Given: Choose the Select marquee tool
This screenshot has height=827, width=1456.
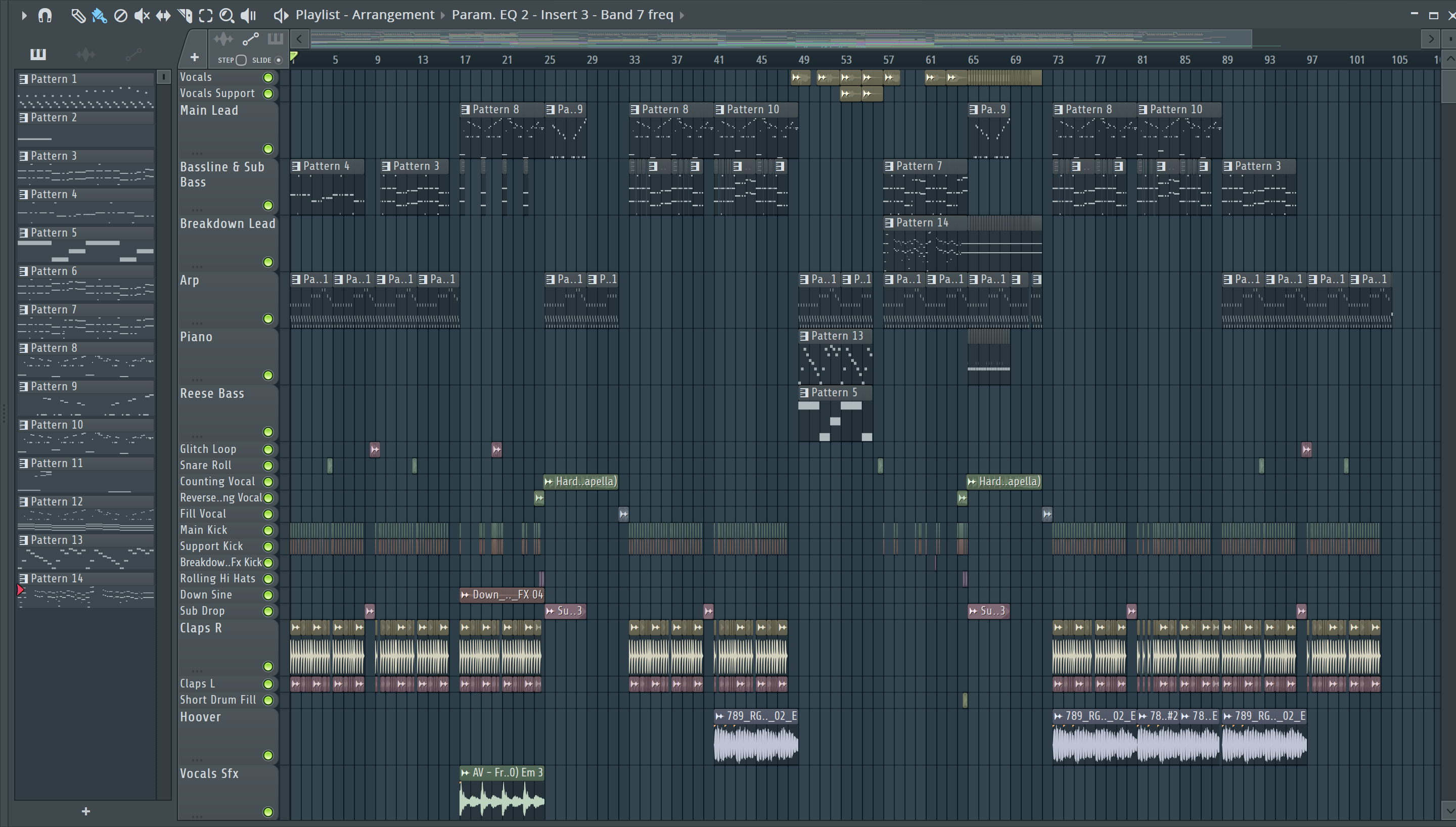Looking at the screenshot, I should coord(206,15).
